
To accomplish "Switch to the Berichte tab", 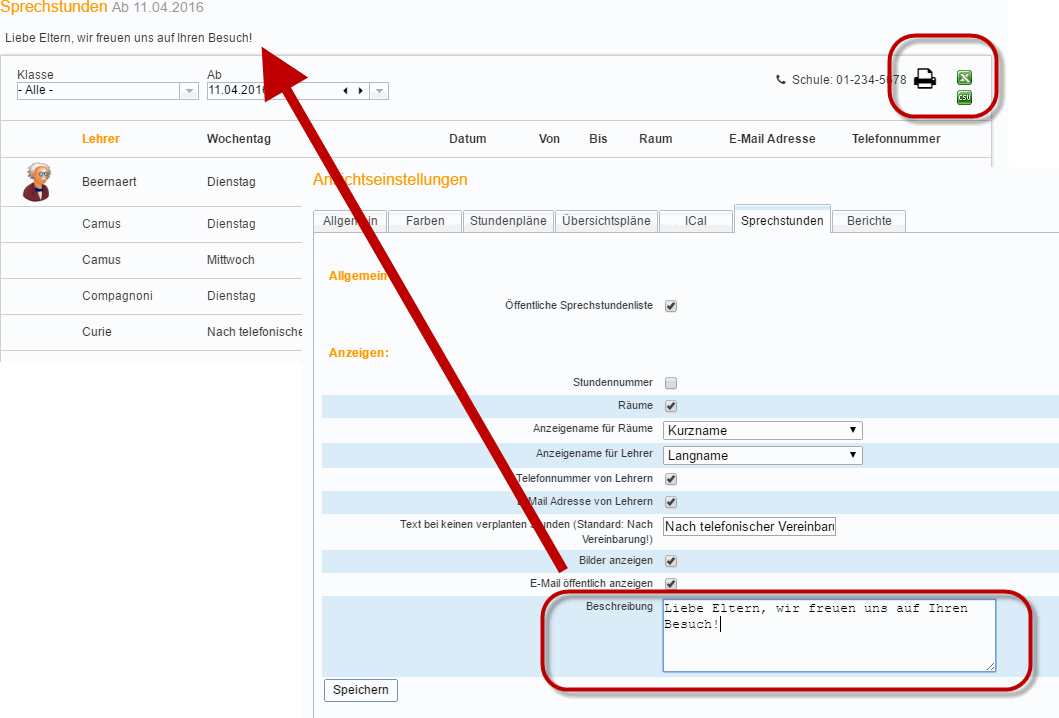I will tap(869, 221).
